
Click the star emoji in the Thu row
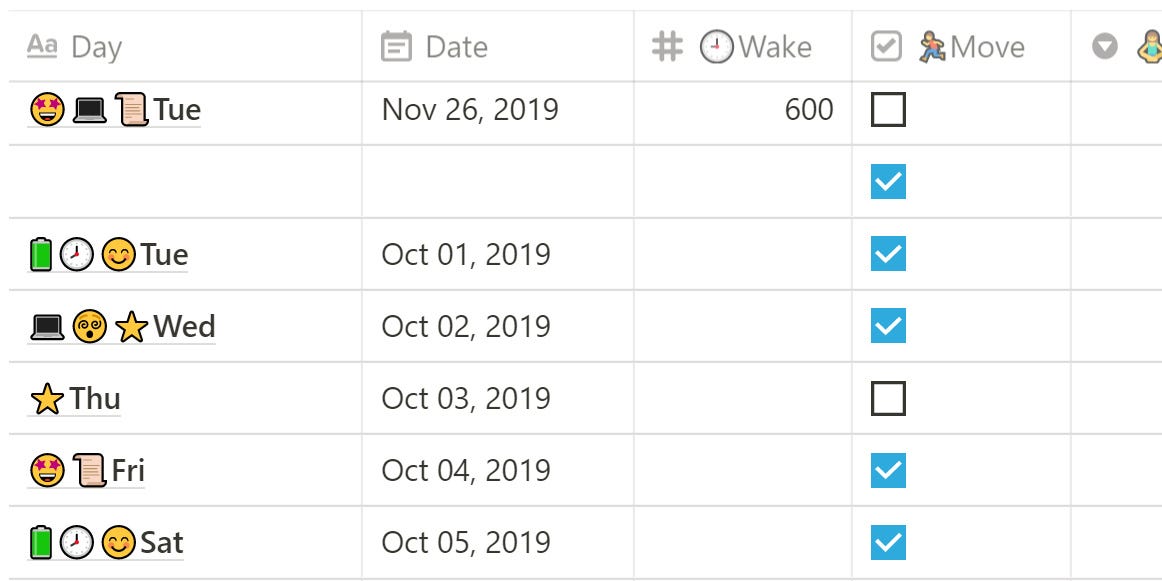(47, 399)
